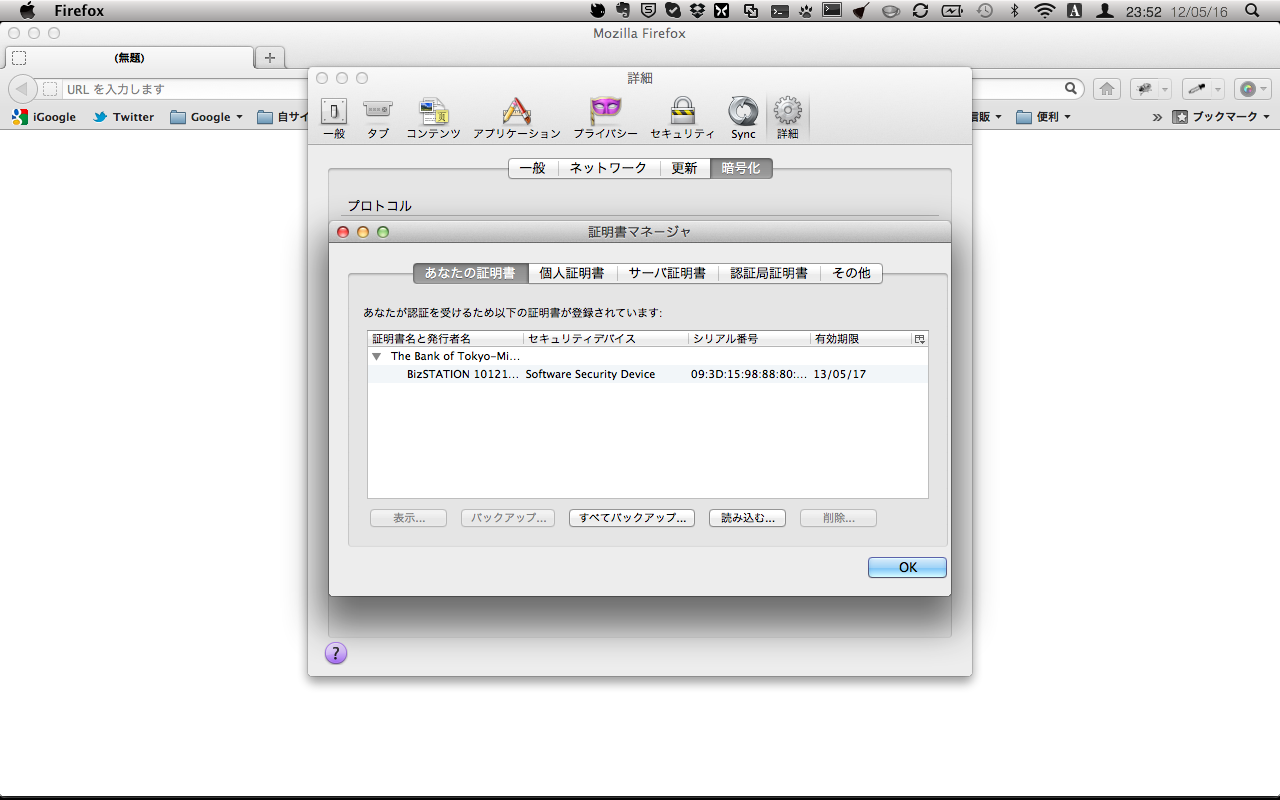Open the 一般 (General) preferences pane
The width and height of the screenshot is (1280, 800).
tap(333, 117)
